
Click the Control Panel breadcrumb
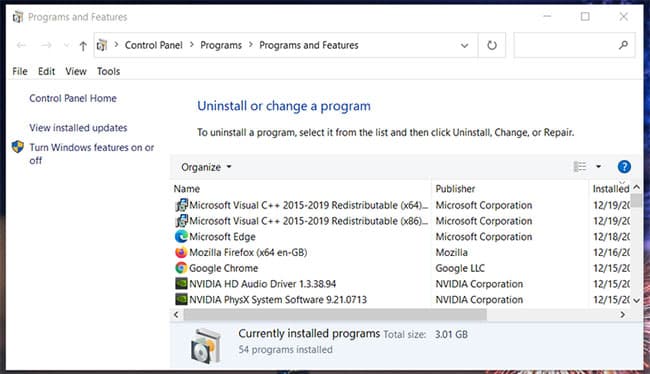click(153, 45)
